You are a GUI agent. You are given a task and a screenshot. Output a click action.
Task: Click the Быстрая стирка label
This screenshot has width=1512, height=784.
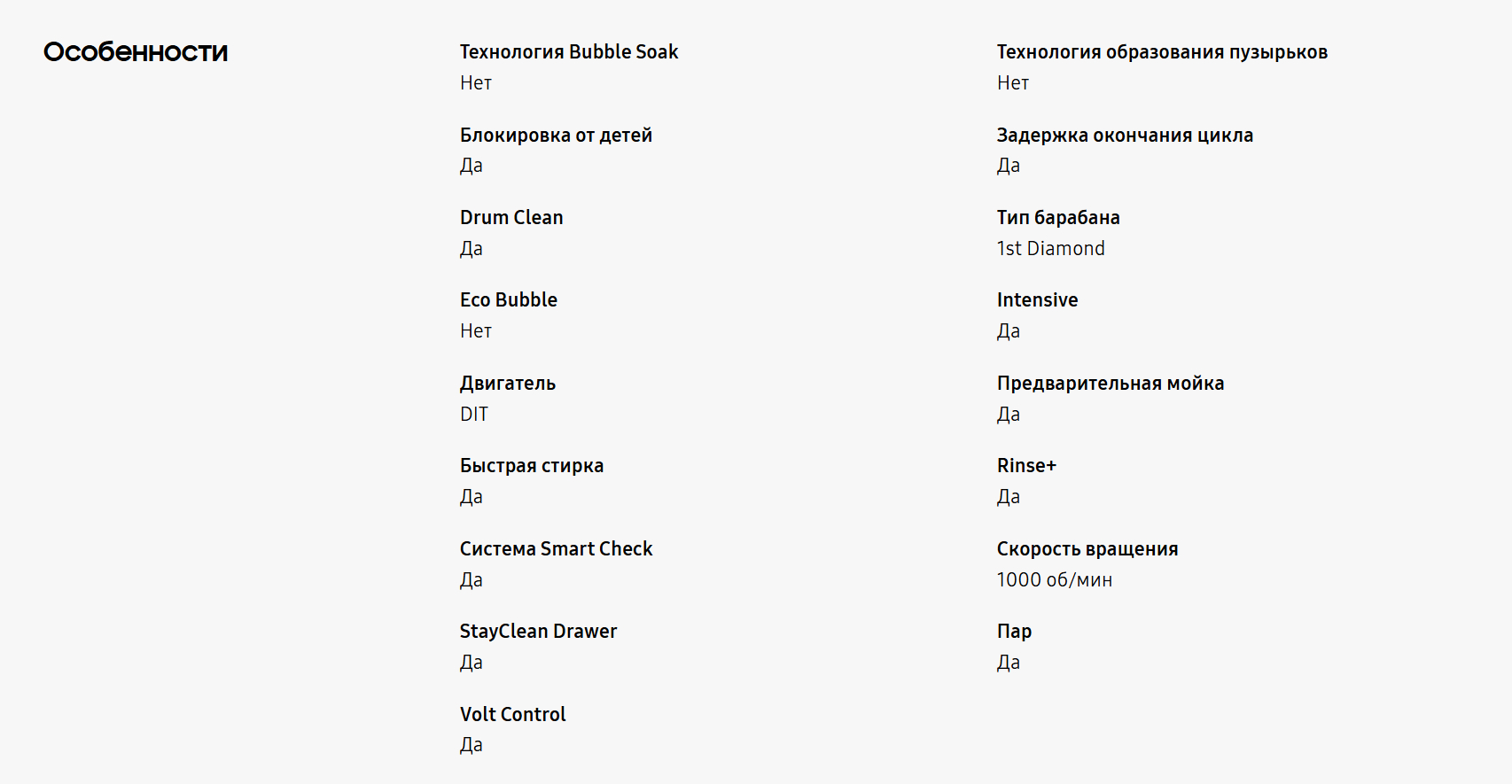coord(532,466)
